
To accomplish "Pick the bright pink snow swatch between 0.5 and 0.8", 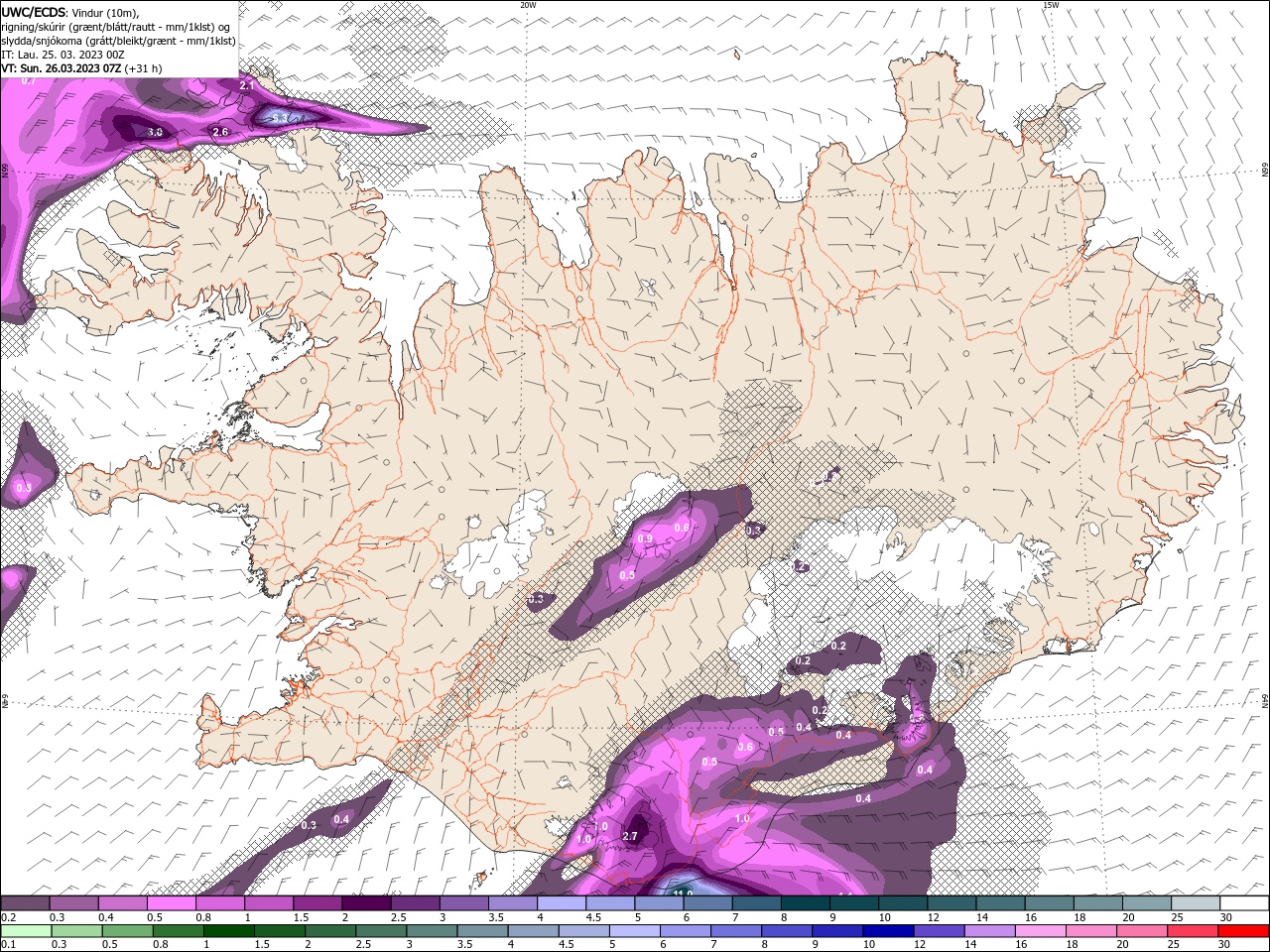I will click(171, 903).
